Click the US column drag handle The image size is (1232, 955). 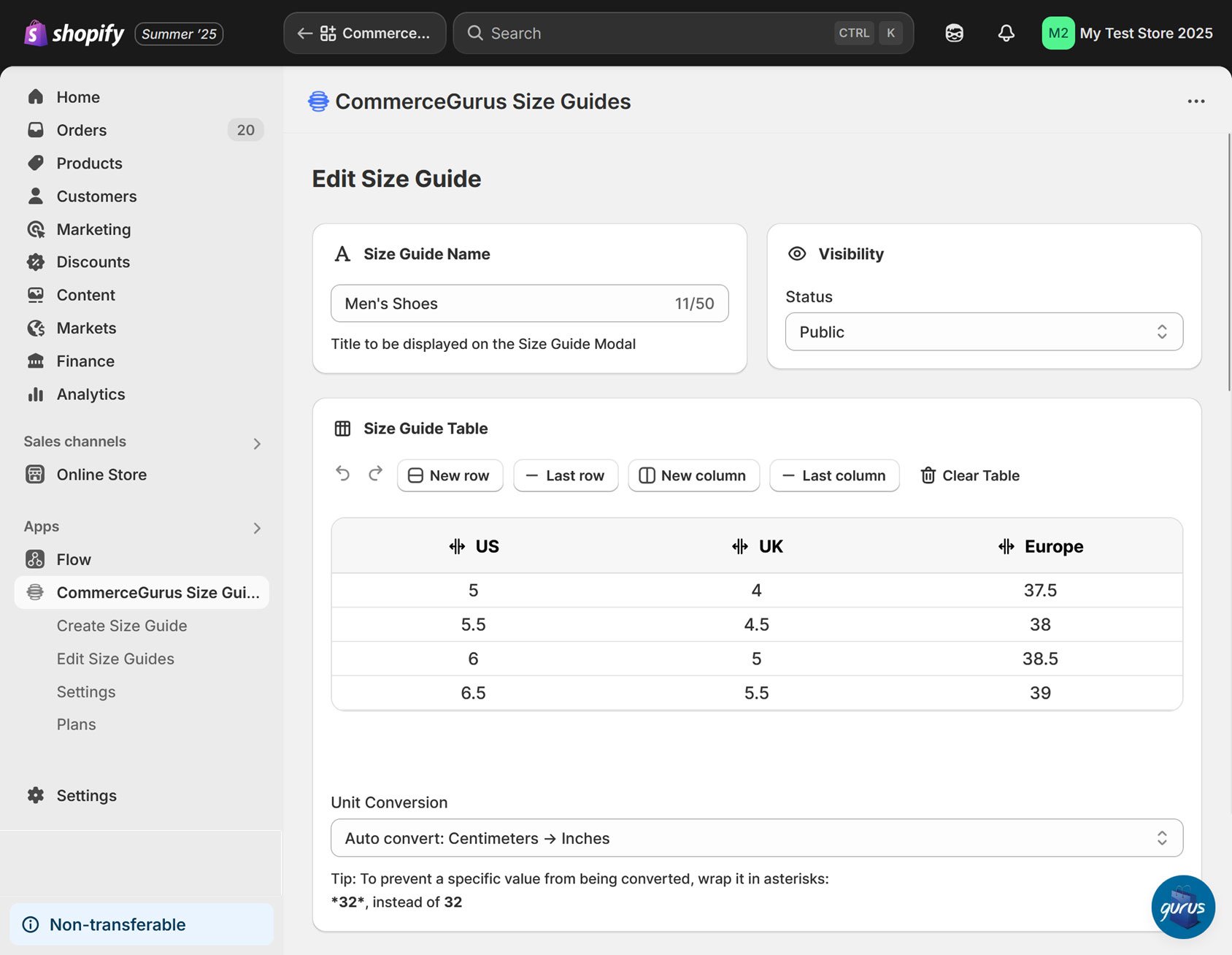tap(457, 546)
